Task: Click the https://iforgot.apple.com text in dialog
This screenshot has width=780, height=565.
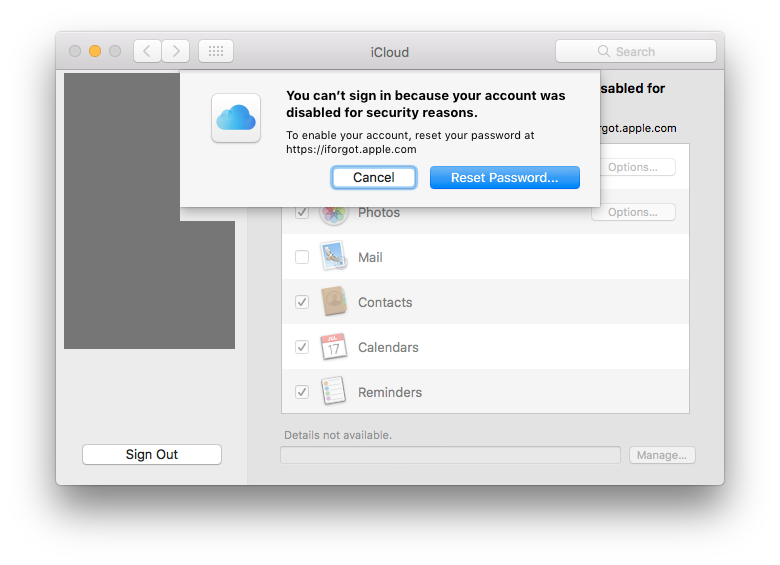Action: tap(351, 149)
